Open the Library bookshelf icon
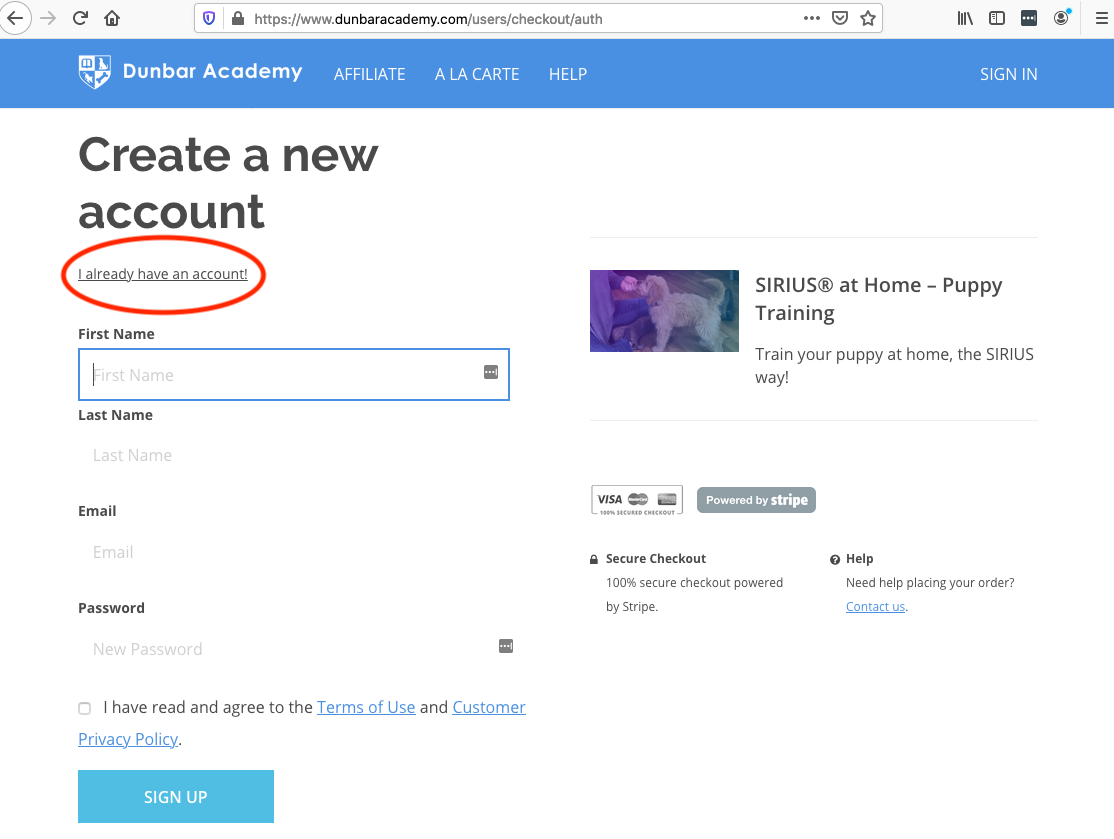The image size is (1114, 839). point(965,18)
